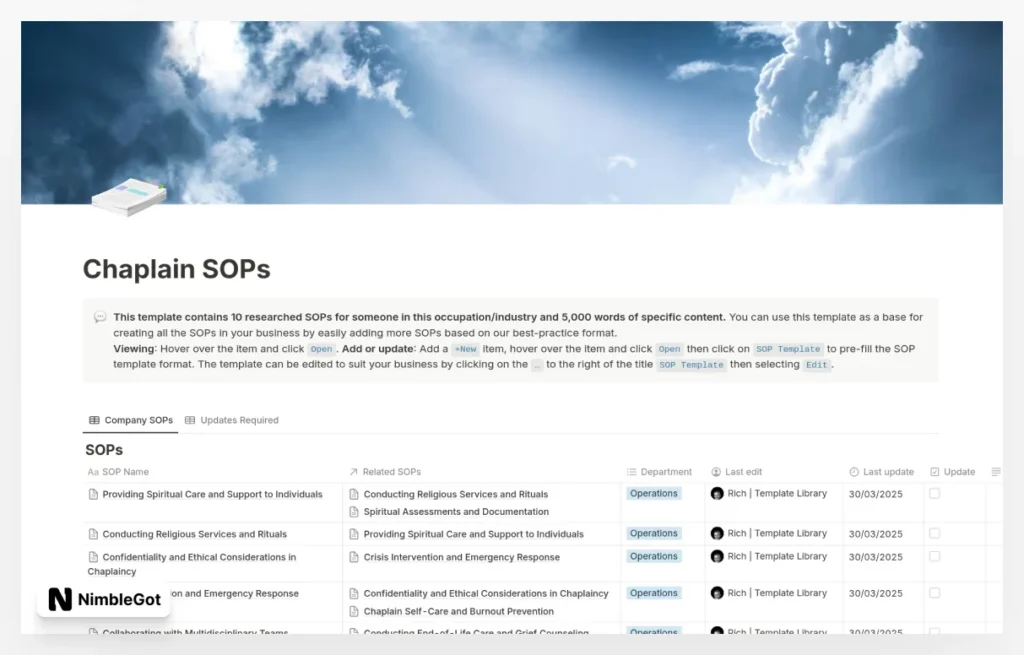This screenshot has width=1024, height=655.
Task: Tick Update checkbox for Conducting Religious Services row
Action: 935,534
